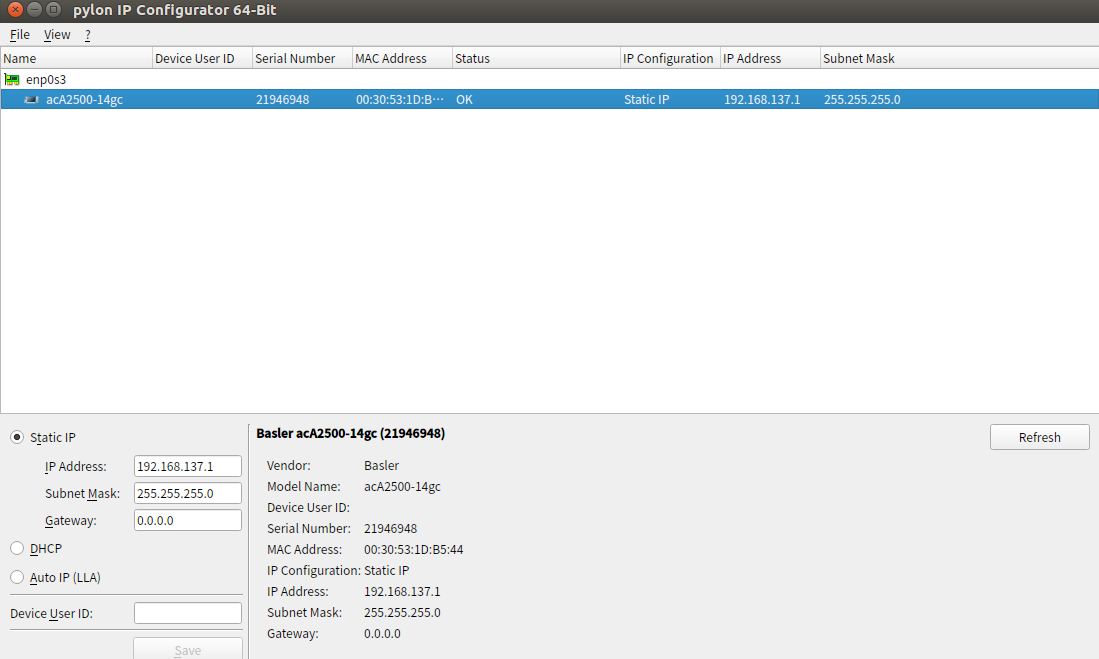Click the Model Name value acA2500-14gc
1099x659 pixels.
[x=402, y=487]
